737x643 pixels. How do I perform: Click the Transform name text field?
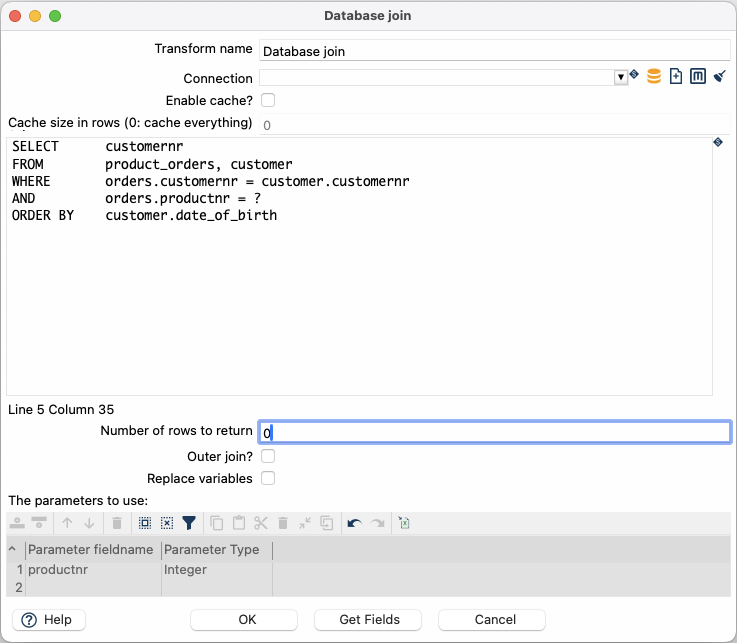[494, 51]
